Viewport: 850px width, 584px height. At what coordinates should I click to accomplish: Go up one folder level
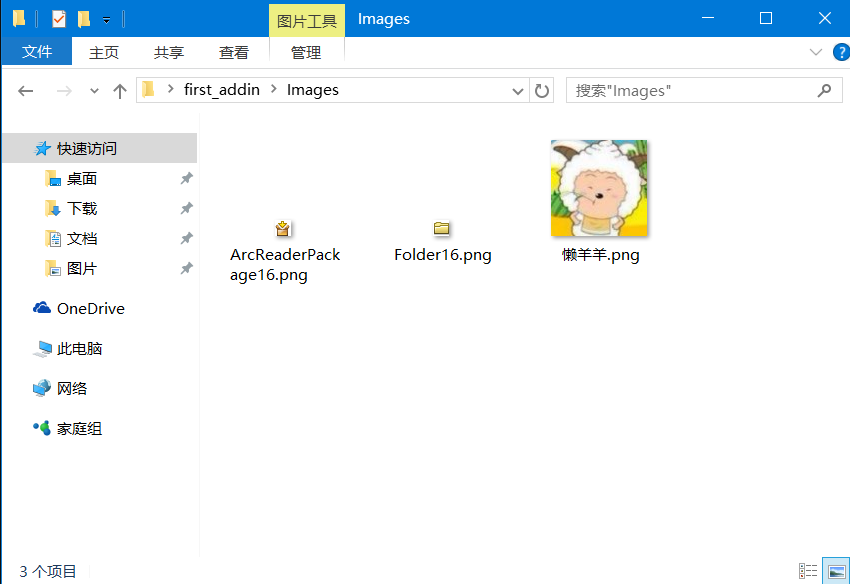[120, 91]
